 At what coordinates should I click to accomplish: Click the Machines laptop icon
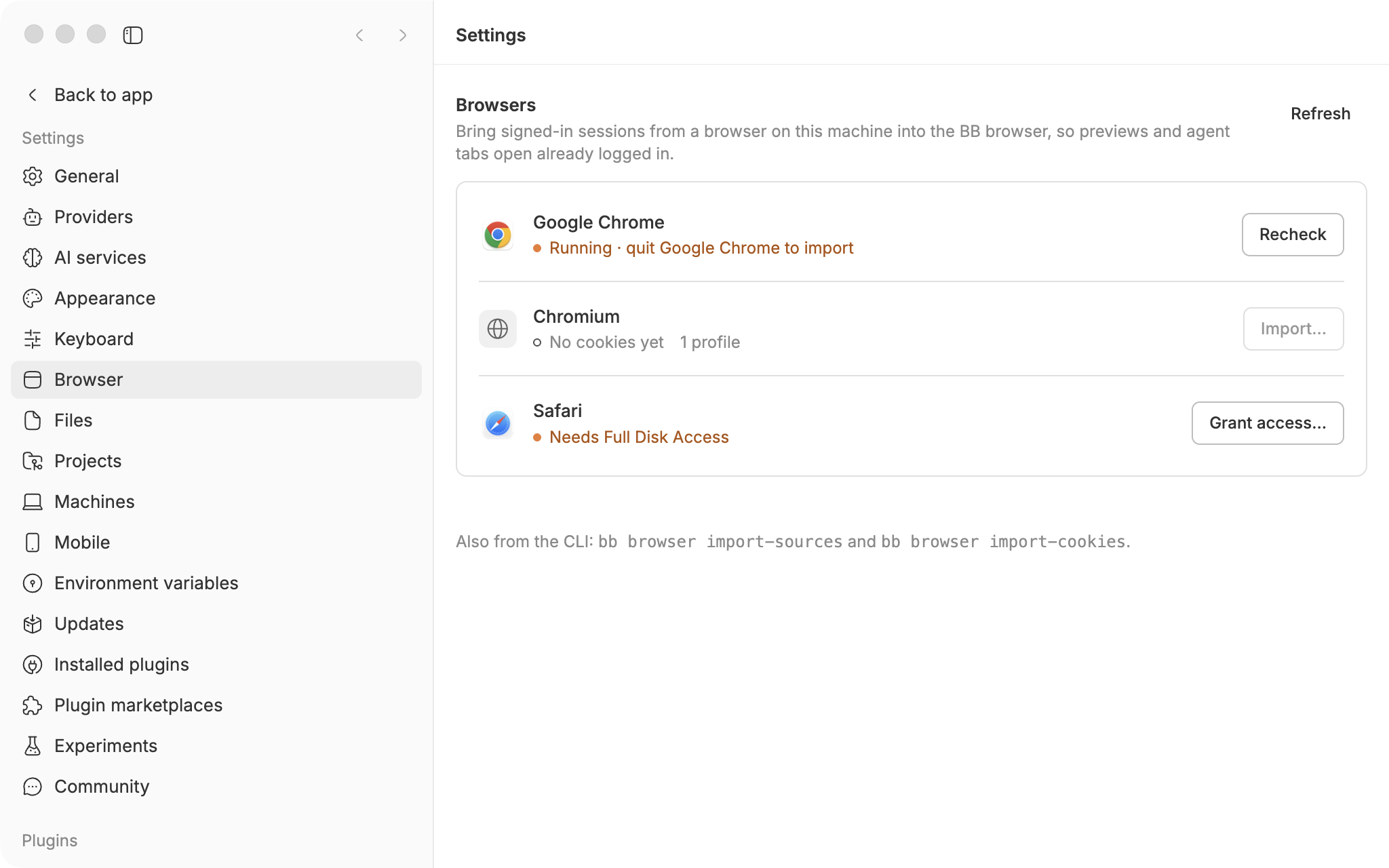click(x=33, y=502)
